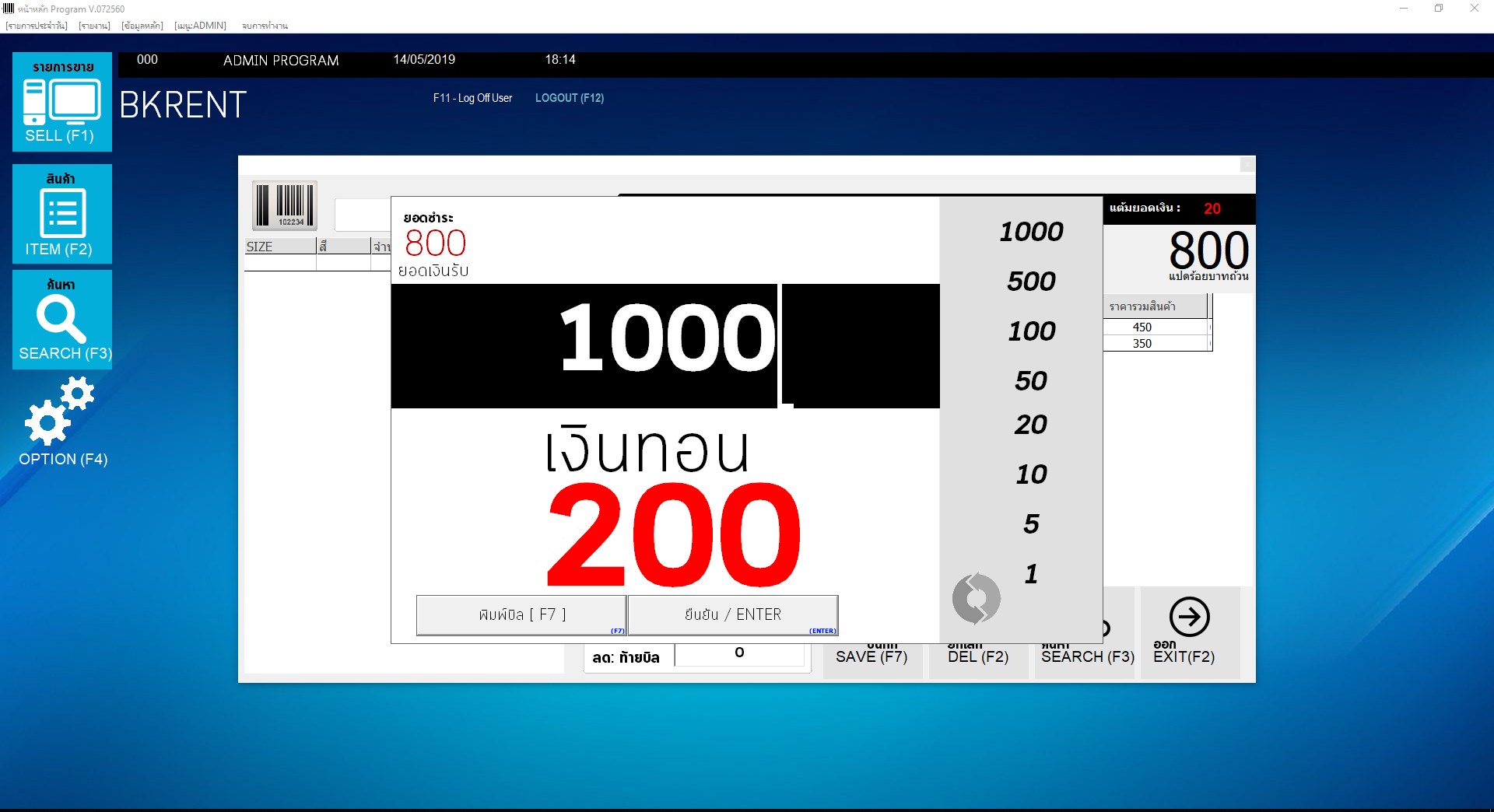
Task: Confirm payment with ยืนยัน / ENTER button
Action: point(732,615)
